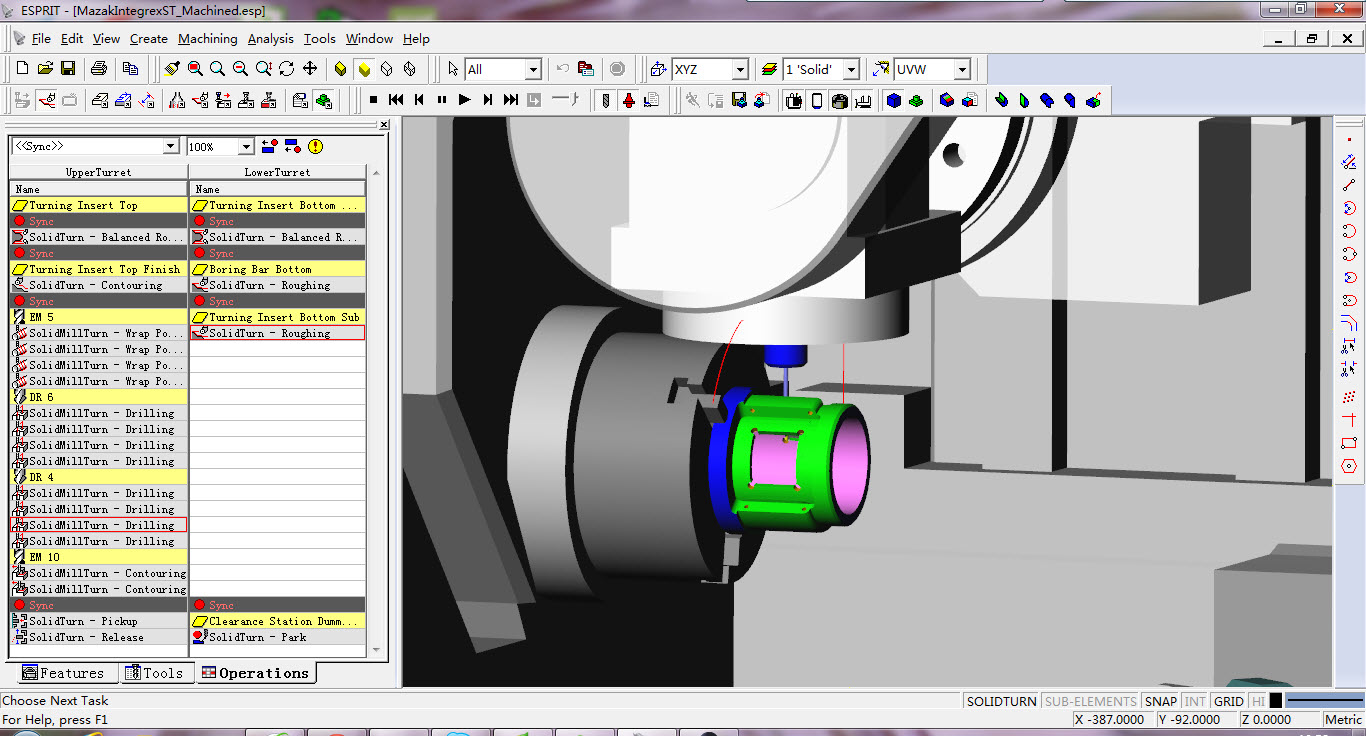Image resolution: width=1366 pixels, height=736 pixels.
Task: Select the 'SolidTurn - Pickup' operation
Action: coord(98,621)
